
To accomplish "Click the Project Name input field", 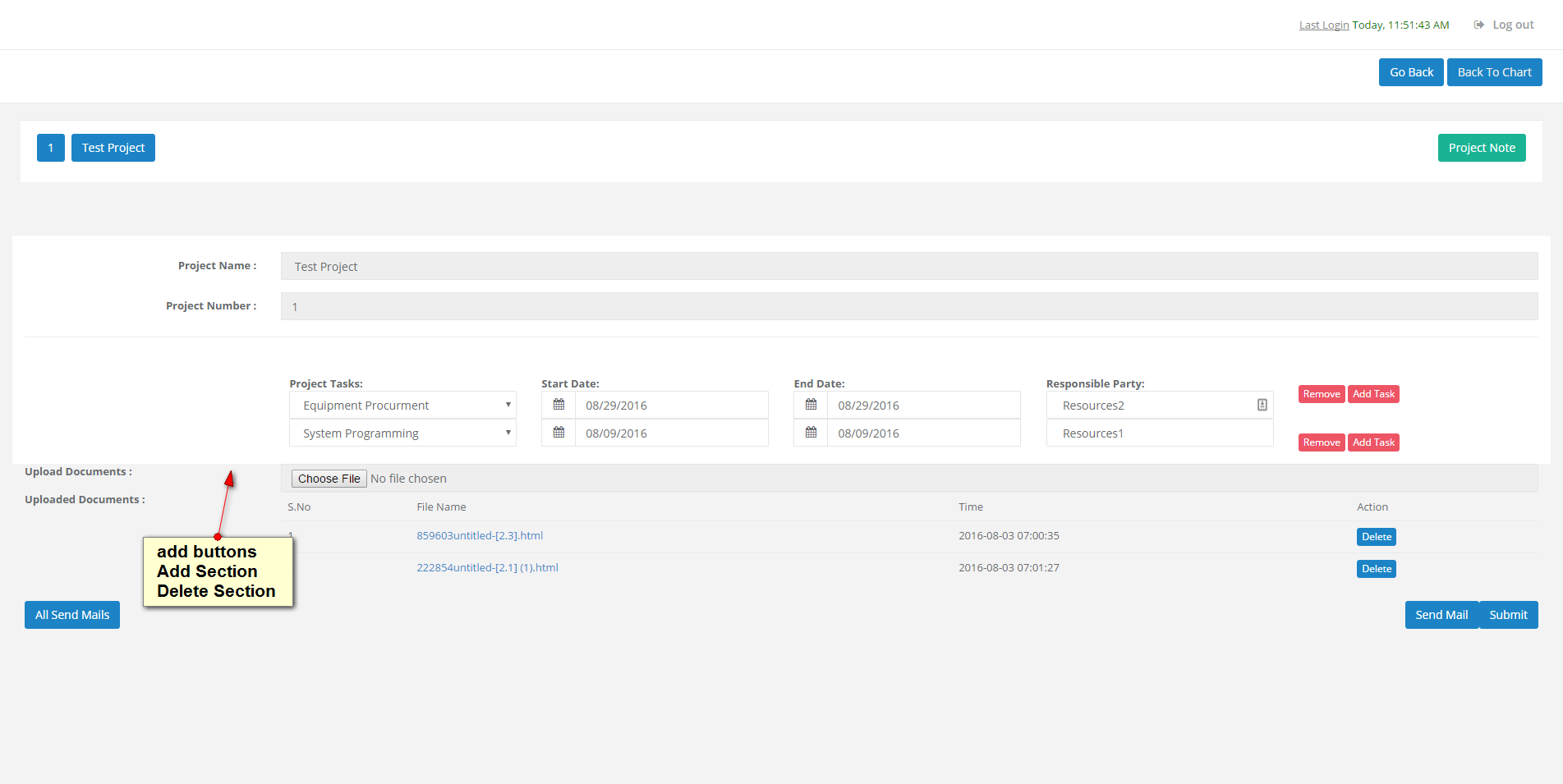I will click(909, 266).
